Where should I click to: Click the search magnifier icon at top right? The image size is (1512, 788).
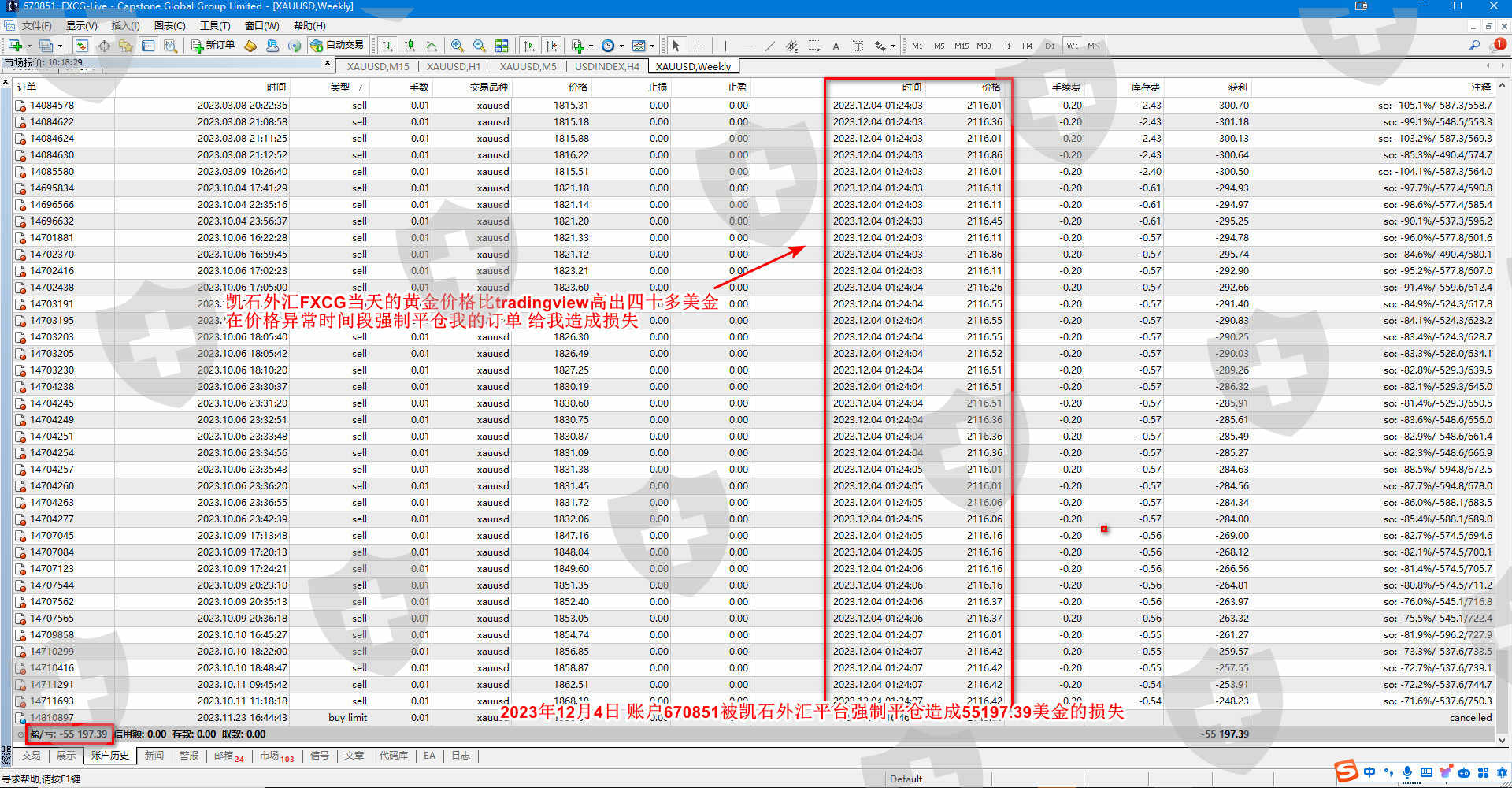pyautogui.click(x=1474, y=46)
